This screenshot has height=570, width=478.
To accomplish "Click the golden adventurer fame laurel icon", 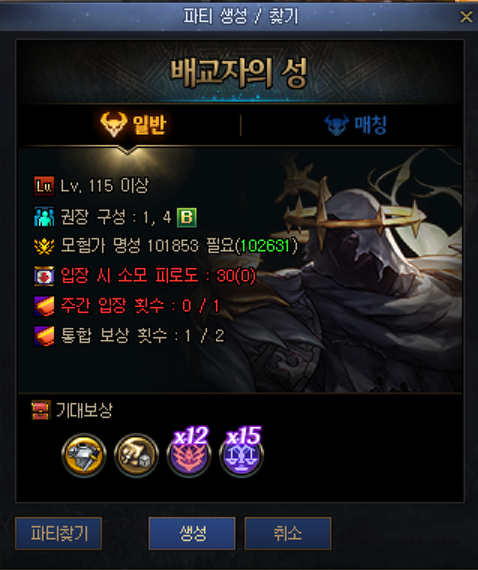I will 44,246.
